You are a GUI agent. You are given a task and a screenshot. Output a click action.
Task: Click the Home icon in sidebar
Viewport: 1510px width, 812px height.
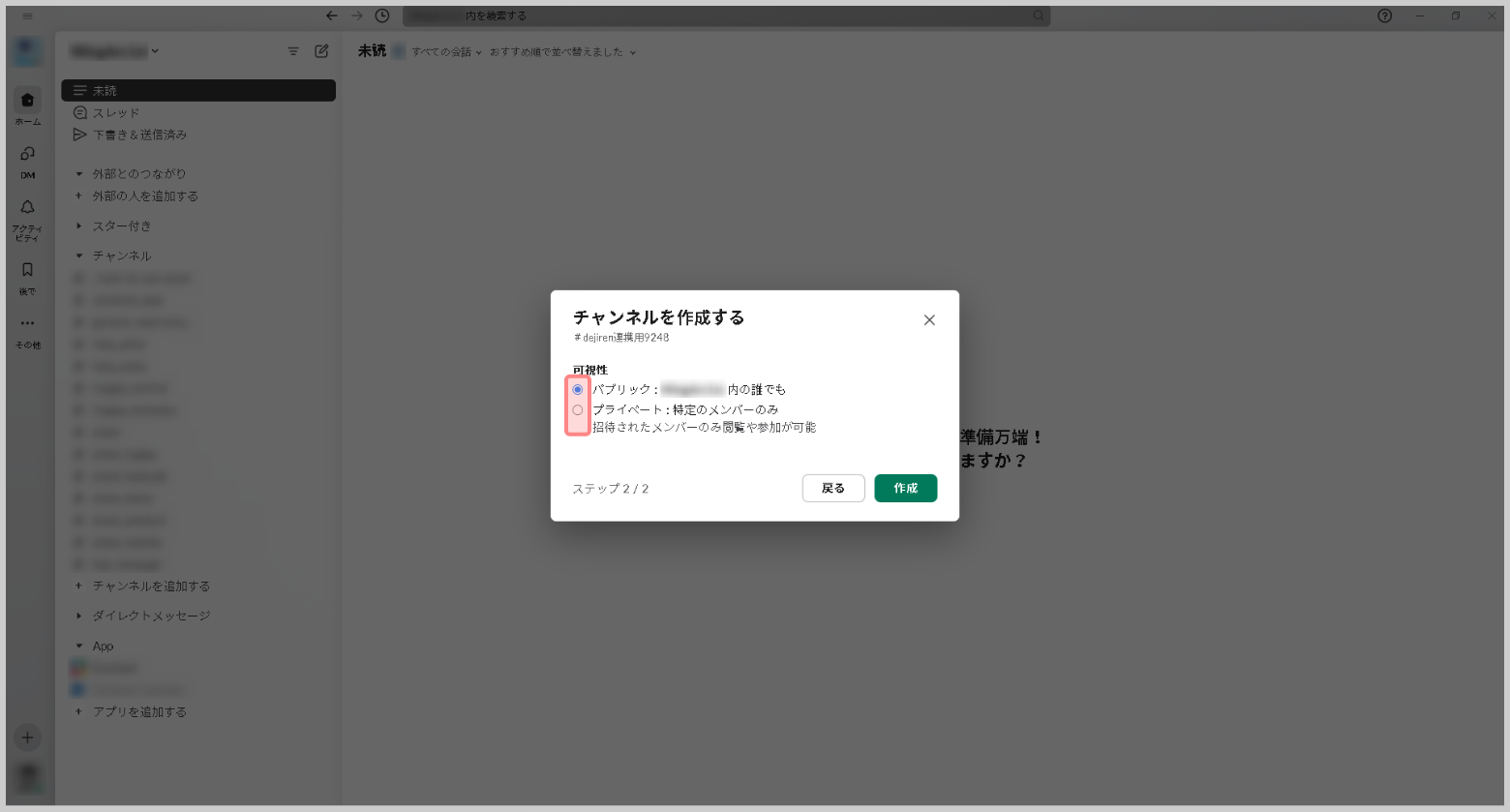tap(27, 101)
